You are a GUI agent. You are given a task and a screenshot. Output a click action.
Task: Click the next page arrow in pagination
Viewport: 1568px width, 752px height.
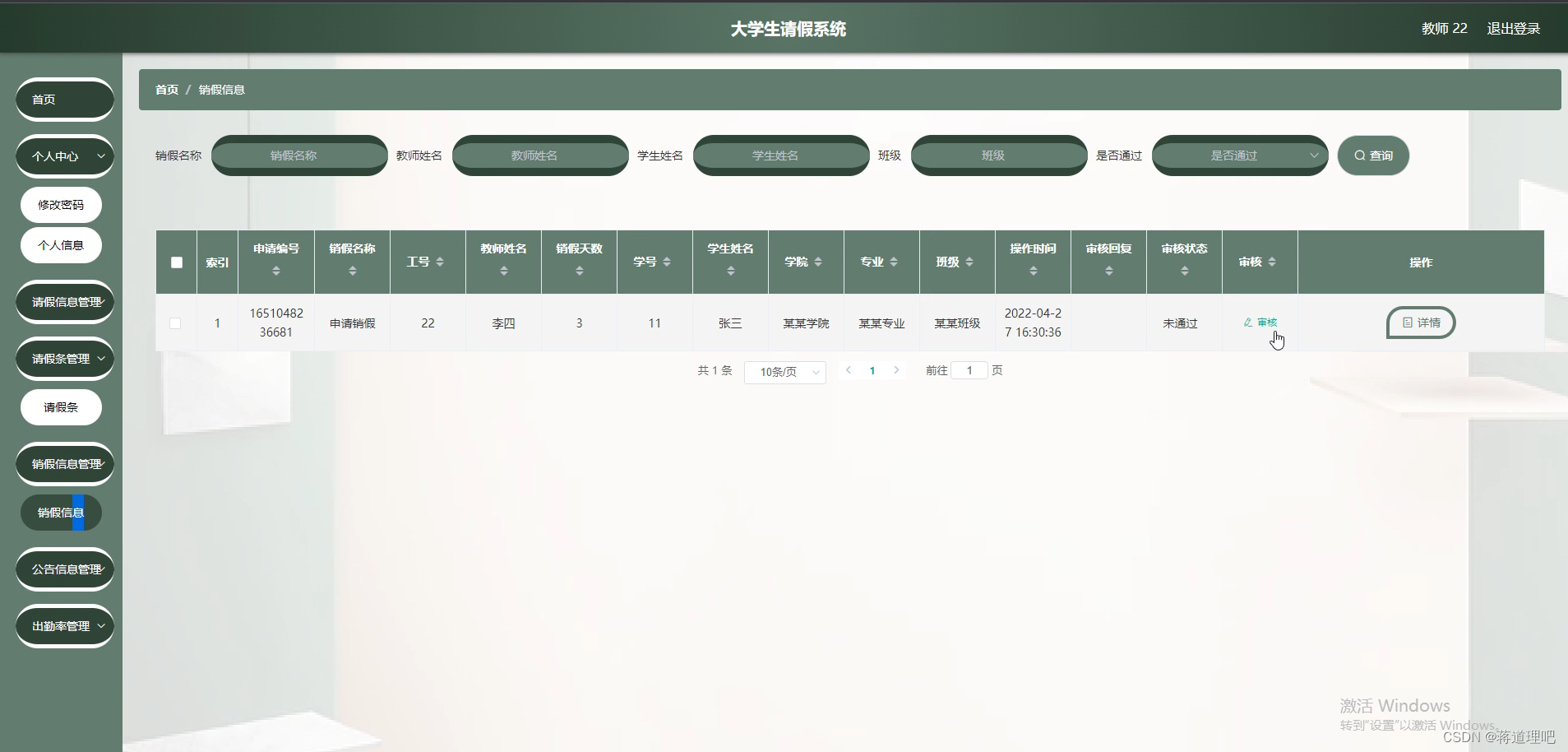[x=896, y=370]
